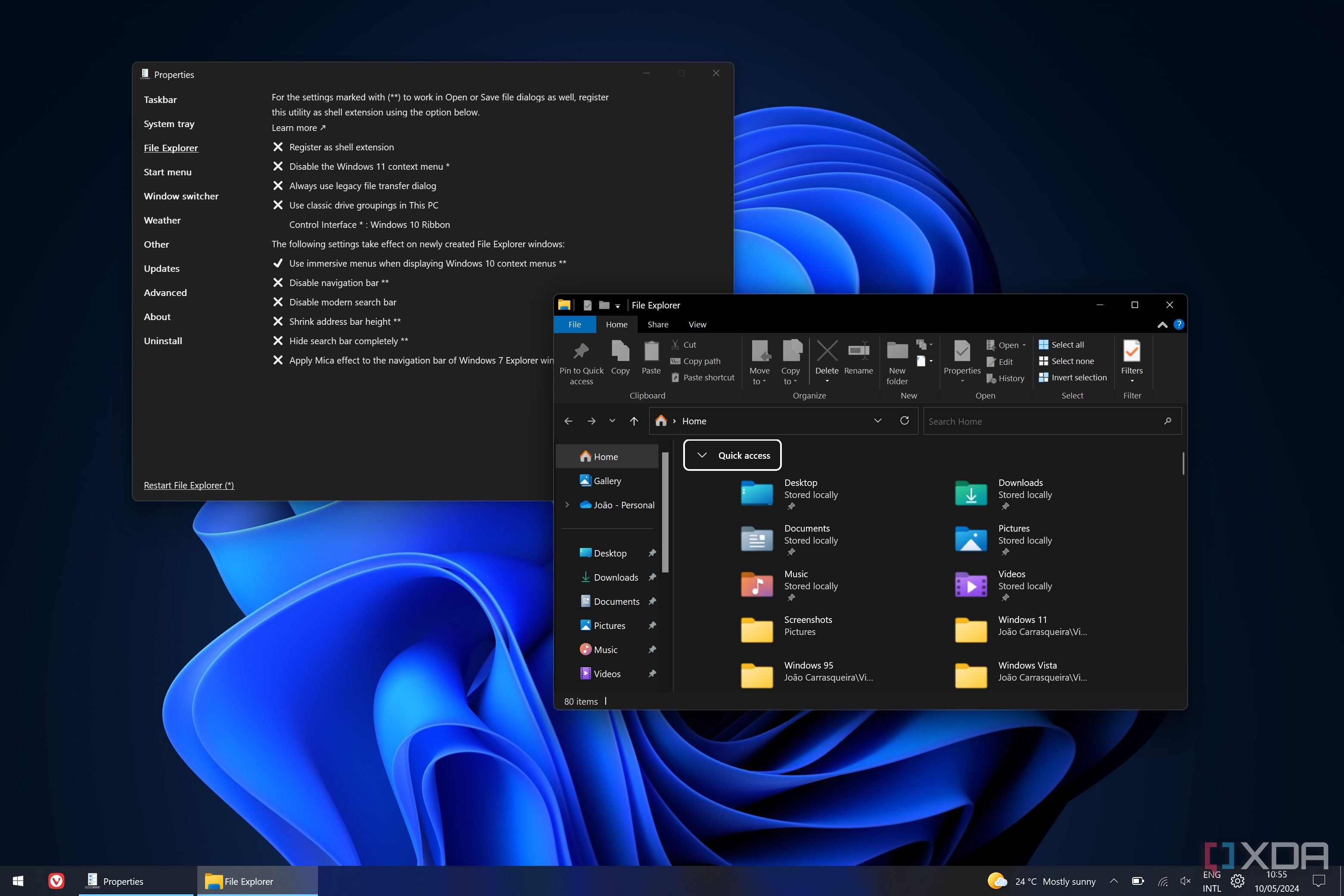Click the Rename ribbon icon

point(858,352)
